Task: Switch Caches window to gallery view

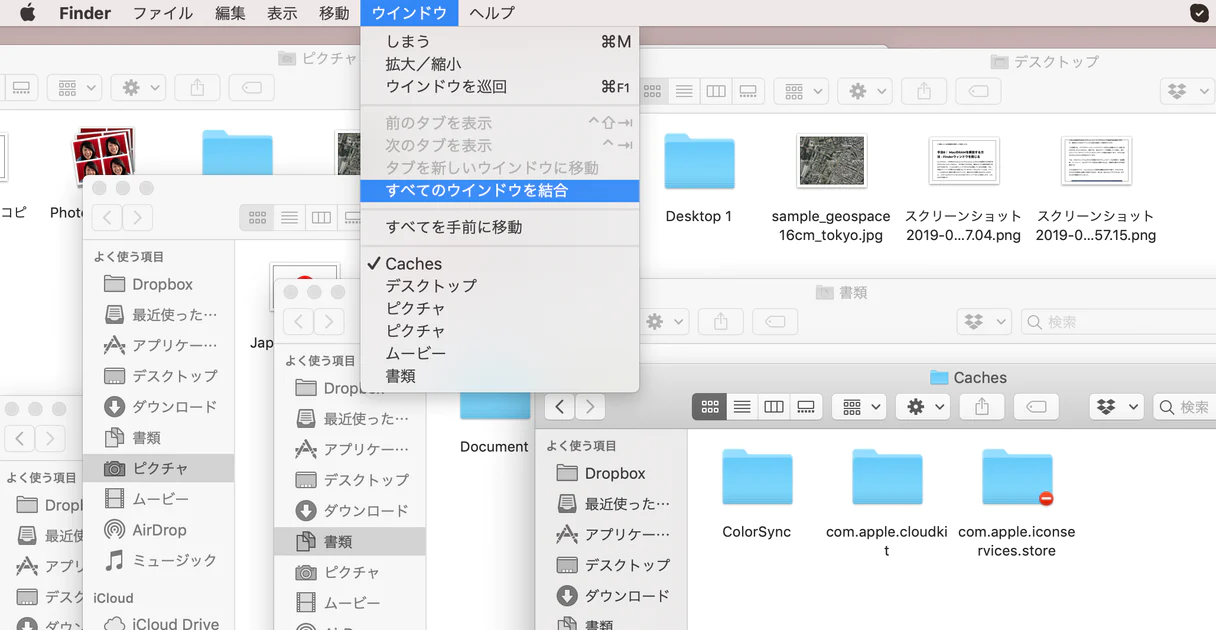Action: click(806, 407)
